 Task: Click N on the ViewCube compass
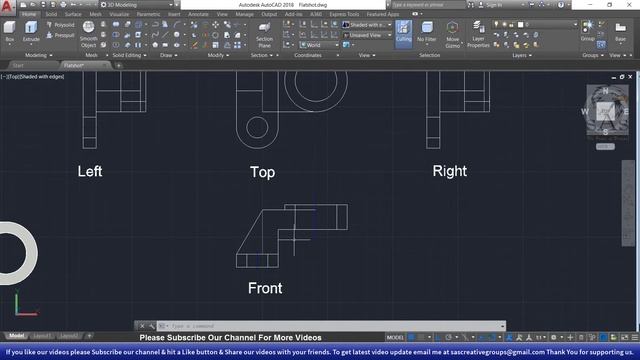pos(606,91)
